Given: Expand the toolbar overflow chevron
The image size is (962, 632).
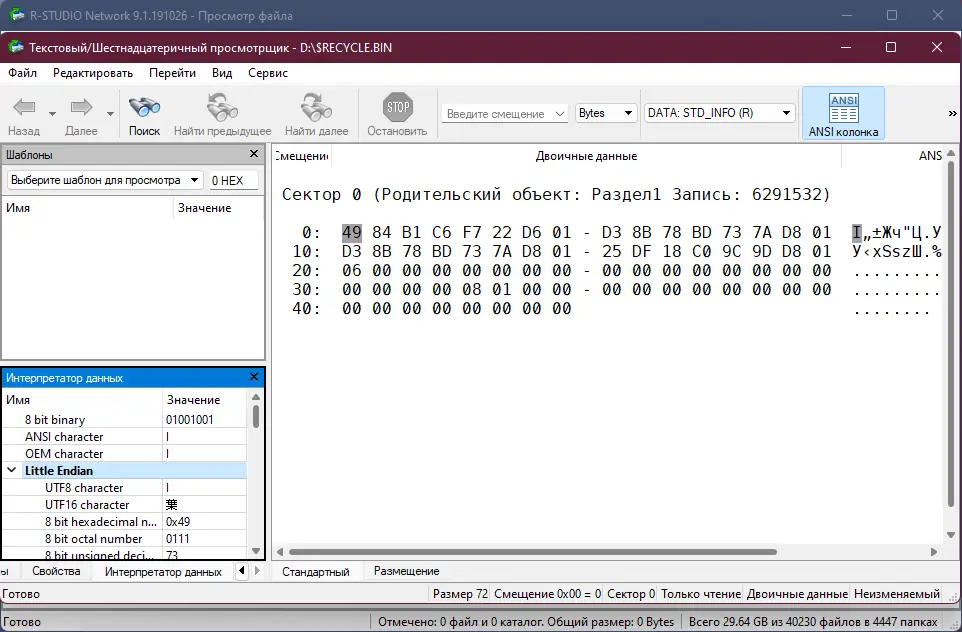Looking at the screenshot, I should click(952, 114).
